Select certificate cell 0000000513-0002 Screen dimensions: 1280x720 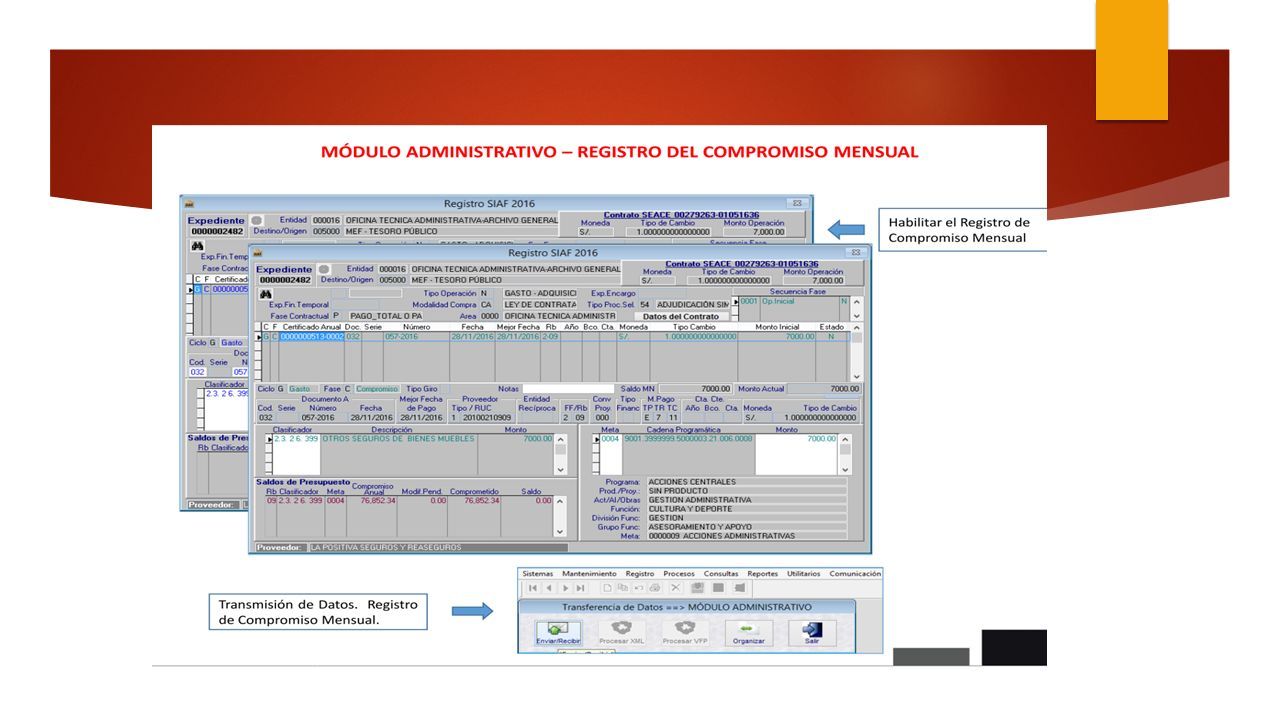pos(311,337)
